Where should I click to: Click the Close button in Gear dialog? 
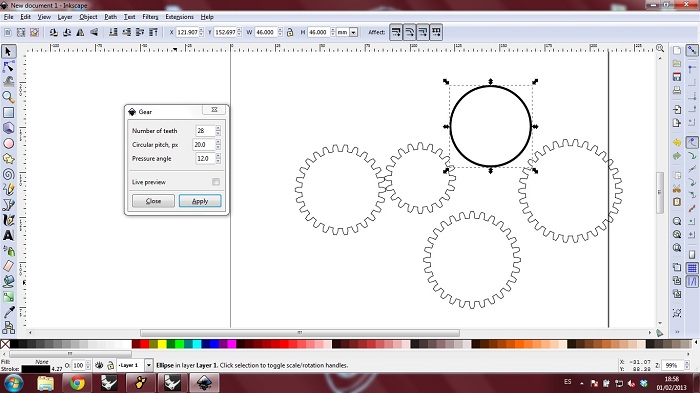point(153,201)
